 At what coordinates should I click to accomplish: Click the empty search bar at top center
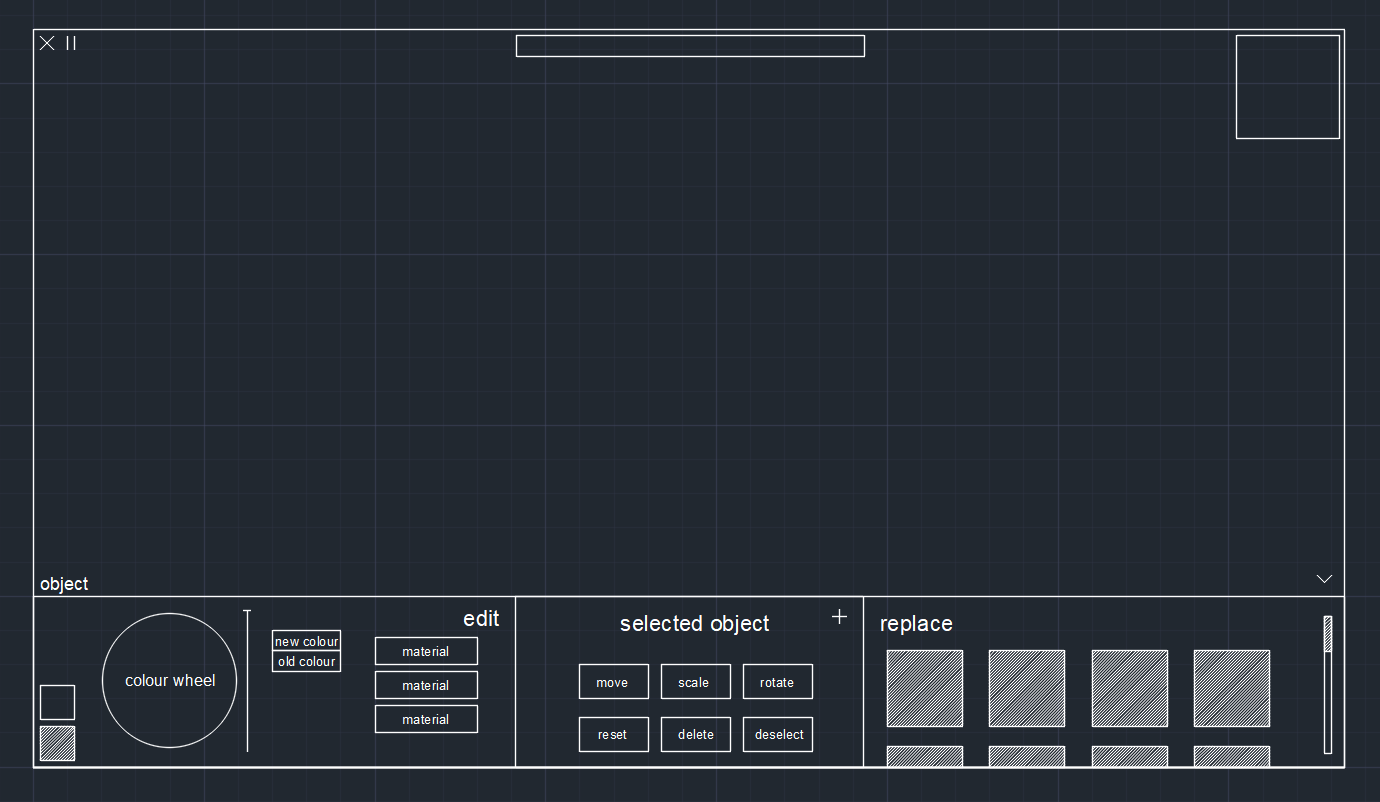coord(690,46)
